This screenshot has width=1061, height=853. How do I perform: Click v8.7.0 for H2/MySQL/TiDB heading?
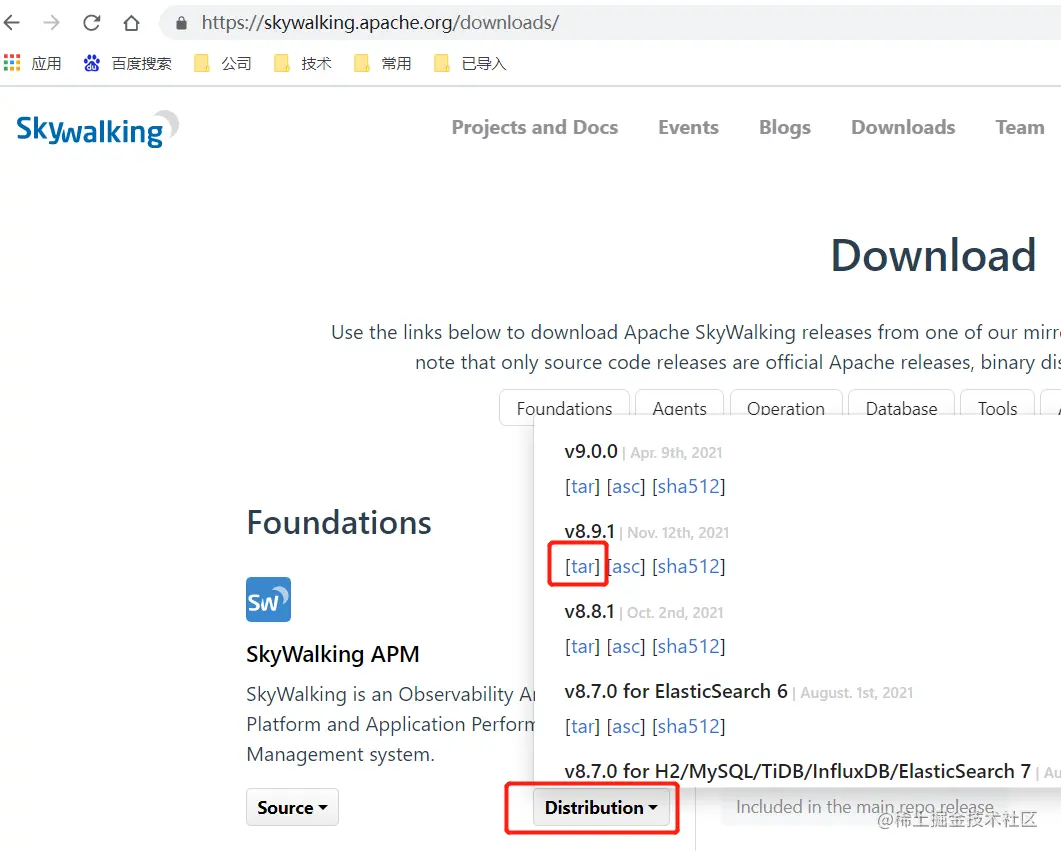[x=798, y=770]
